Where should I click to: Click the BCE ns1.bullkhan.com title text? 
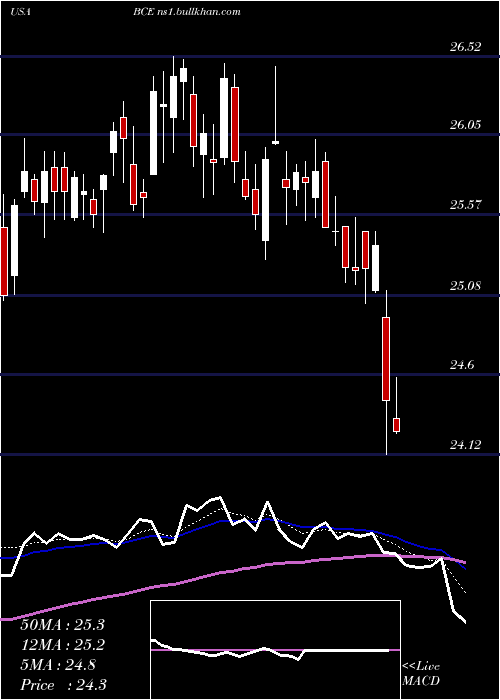tap(187, 12)
